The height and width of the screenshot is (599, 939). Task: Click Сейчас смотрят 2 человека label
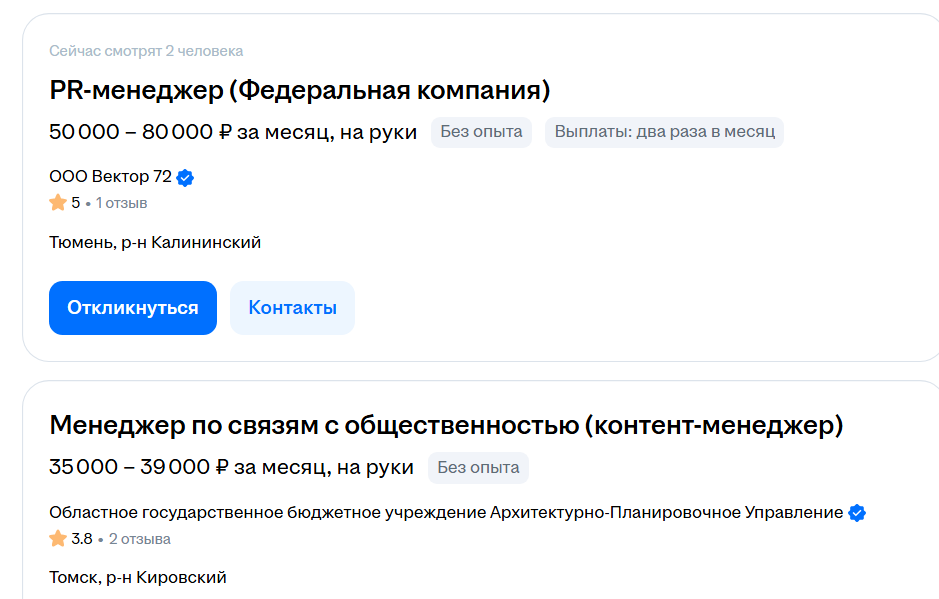pos(146,51)
